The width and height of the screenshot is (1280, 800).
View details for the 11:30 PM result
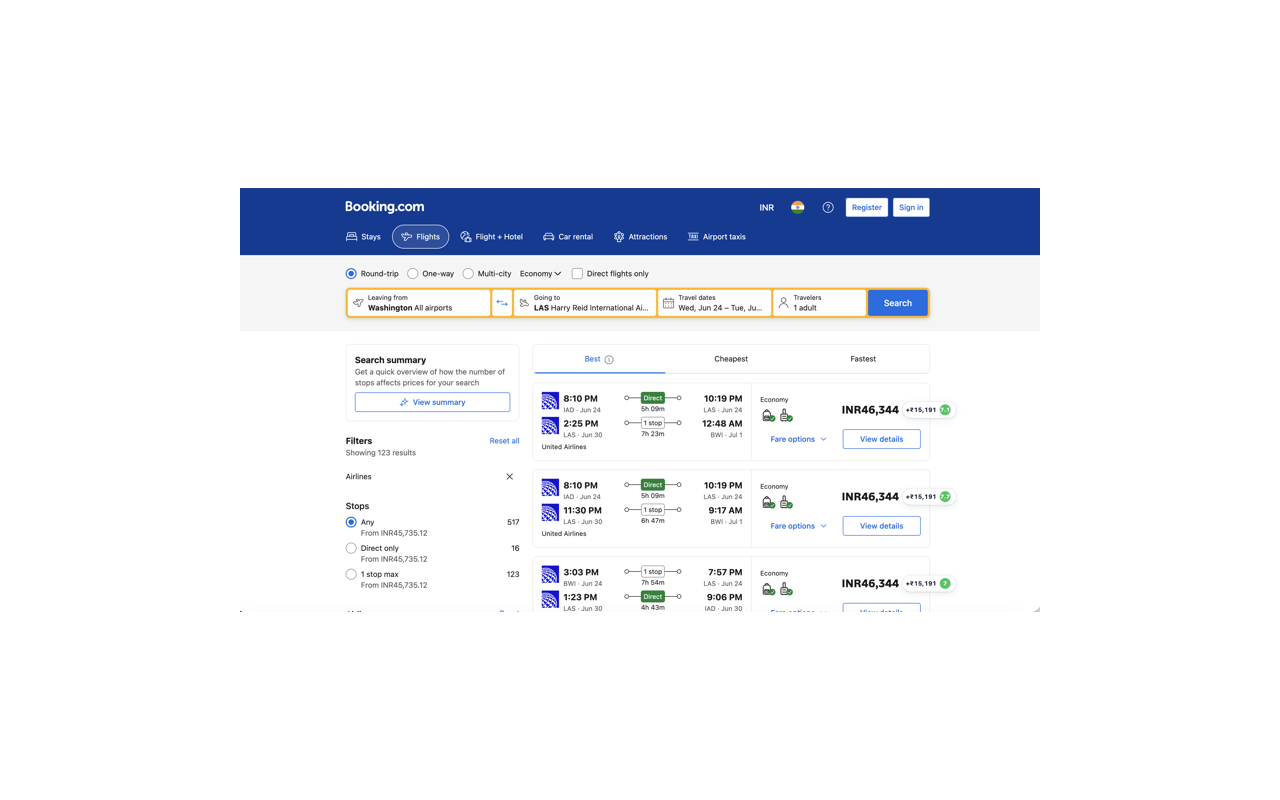[x=881, y=526]
